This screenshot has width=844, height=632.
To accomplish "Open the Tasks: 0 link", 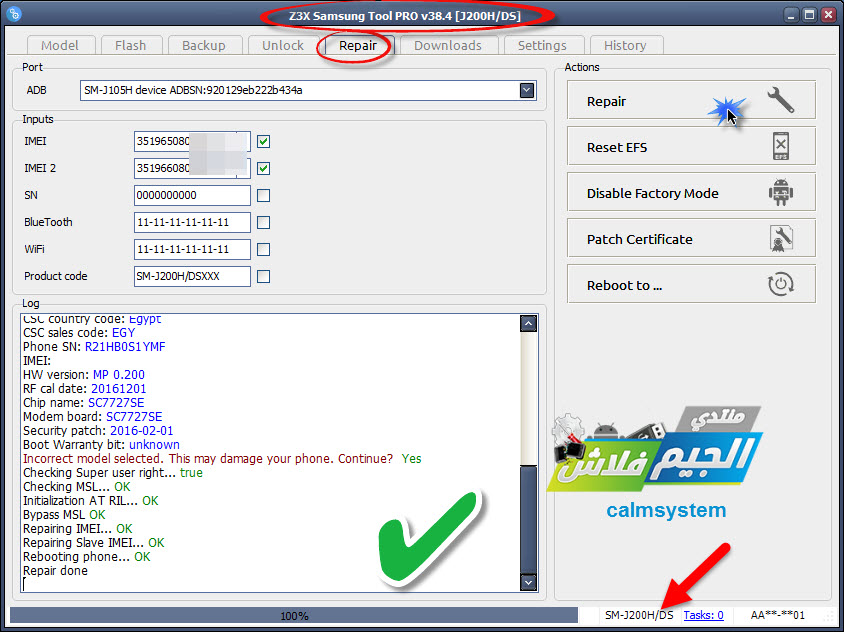I will click(x=703, y=615).
